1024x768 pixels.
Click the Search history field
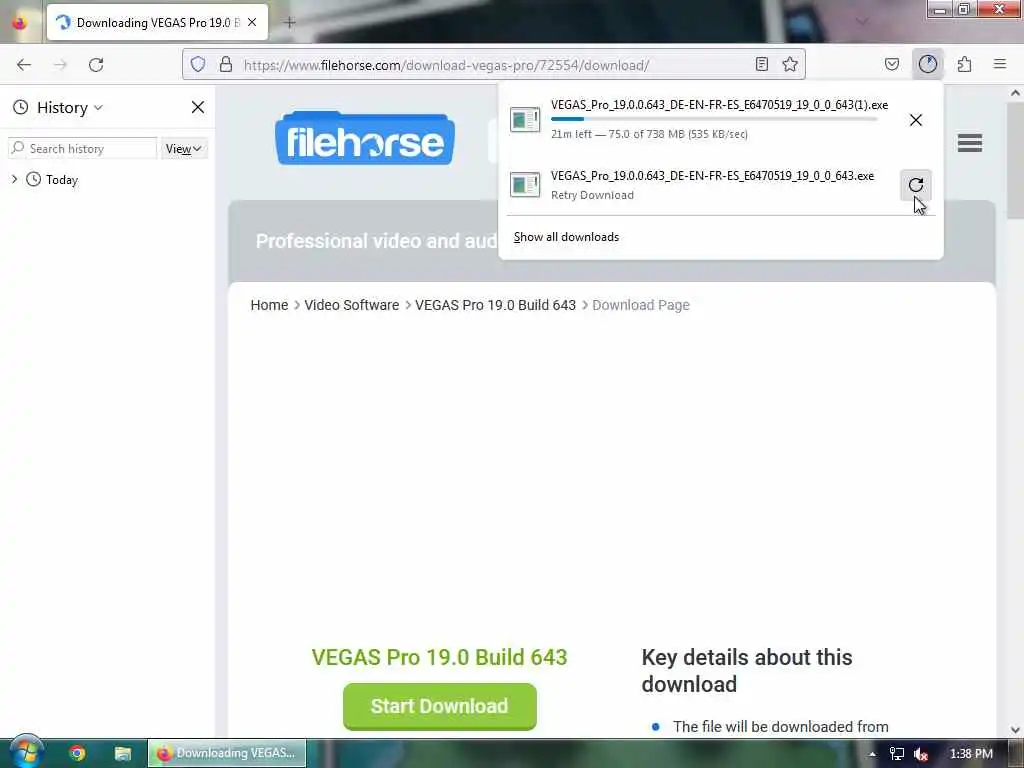click(x=83, y=149)
